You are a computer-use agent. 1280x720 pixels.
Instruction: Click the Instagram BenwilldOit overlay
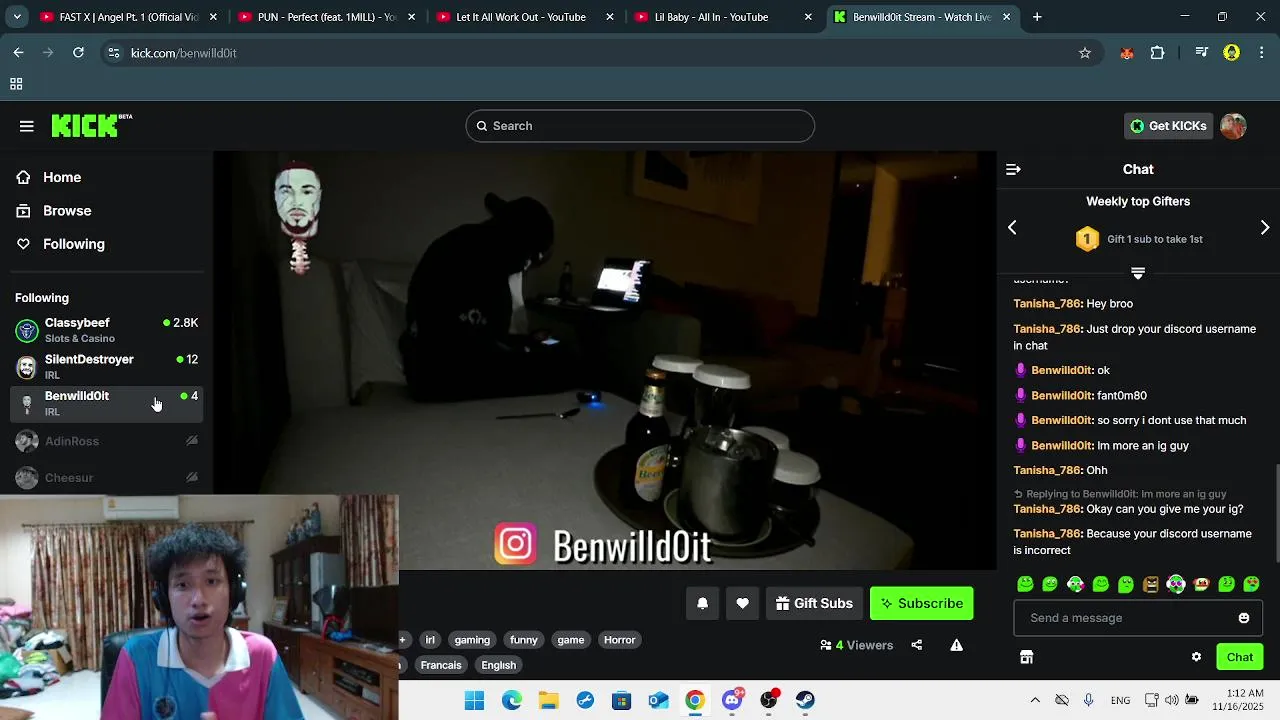coord(603,545)
